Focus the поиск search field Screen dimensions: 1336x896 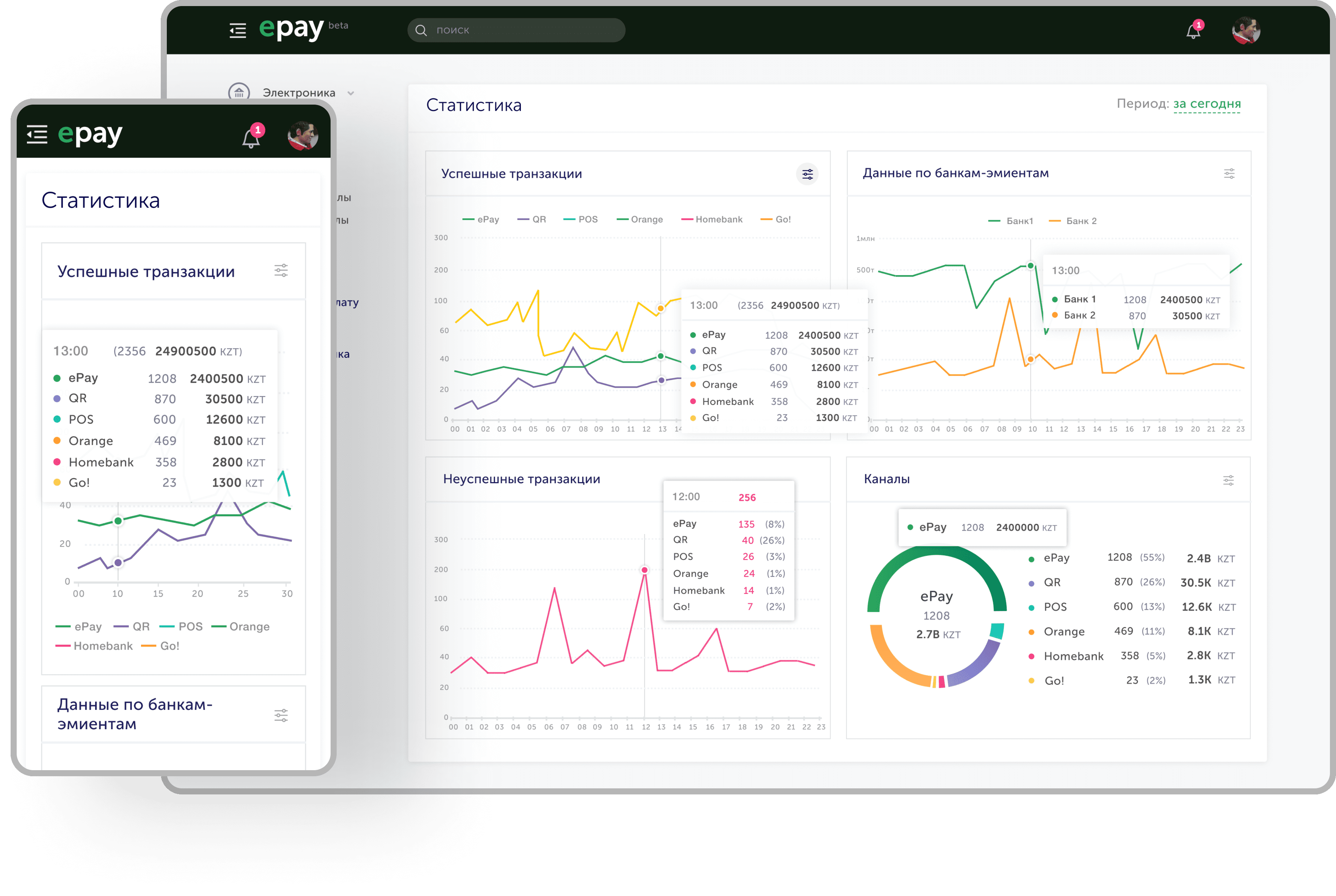coord(516,30)
